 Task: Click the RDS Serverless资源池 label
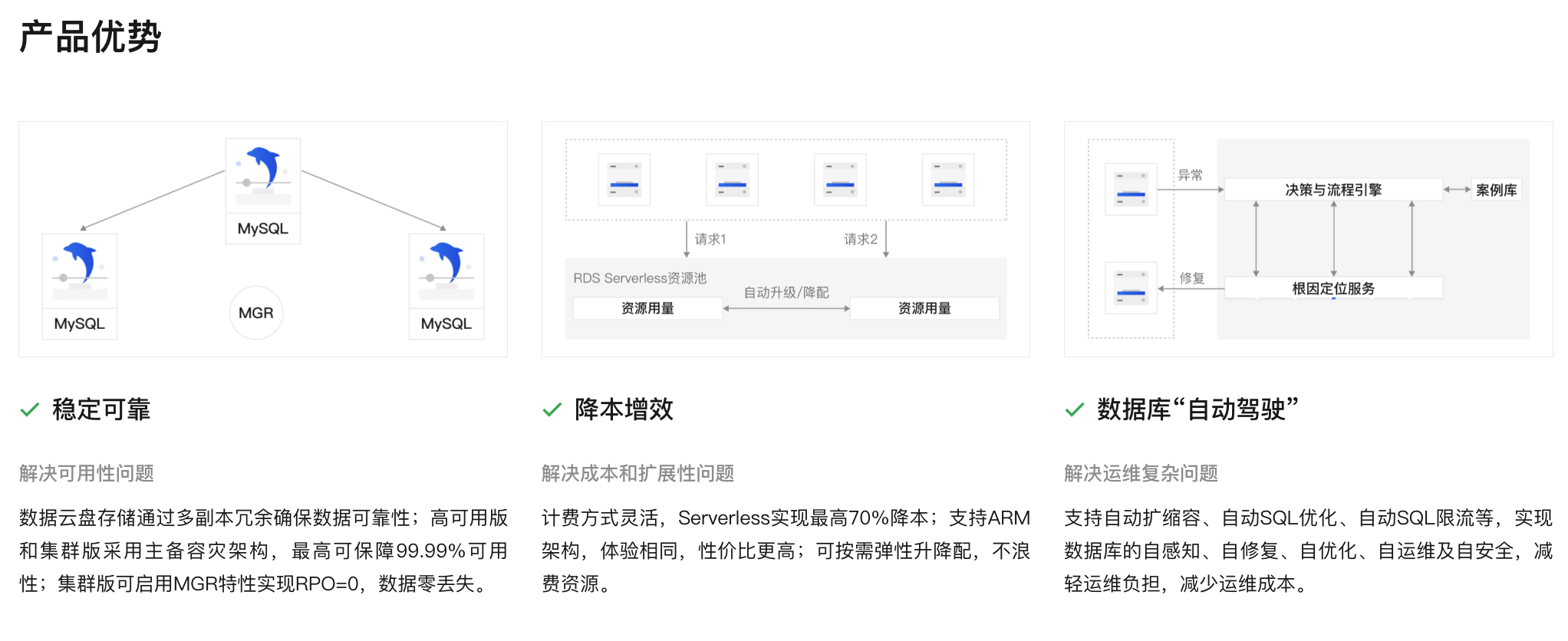[x=640, y=278]
